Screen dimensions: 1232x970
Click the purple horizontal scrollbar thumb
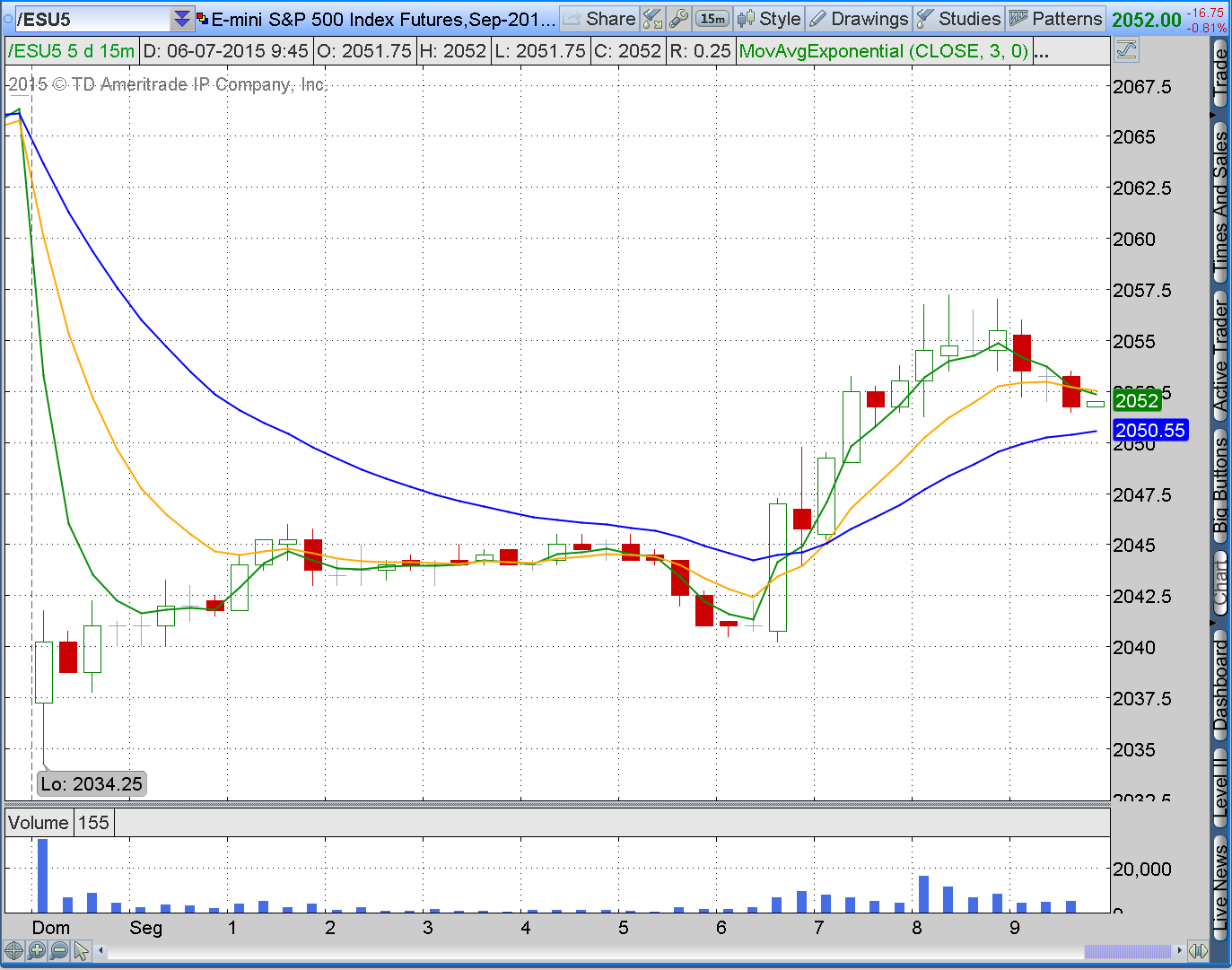point(1128,950)
